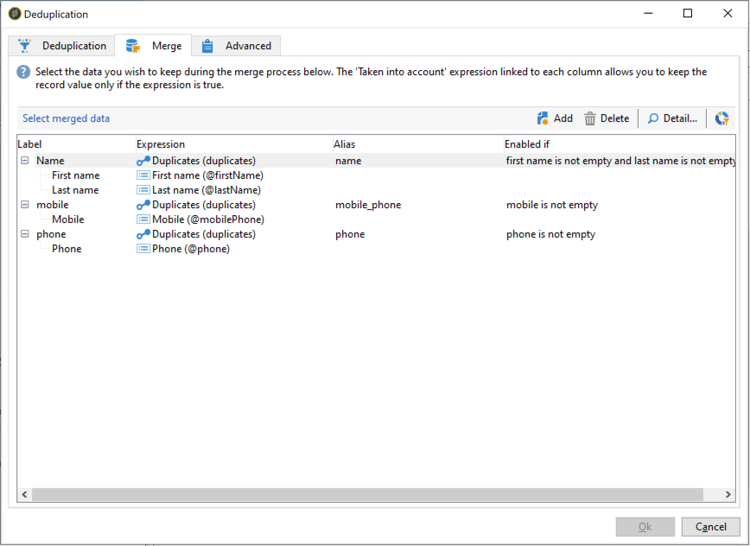Click the Ok button
Screen dimensions: 750x546
645,527
